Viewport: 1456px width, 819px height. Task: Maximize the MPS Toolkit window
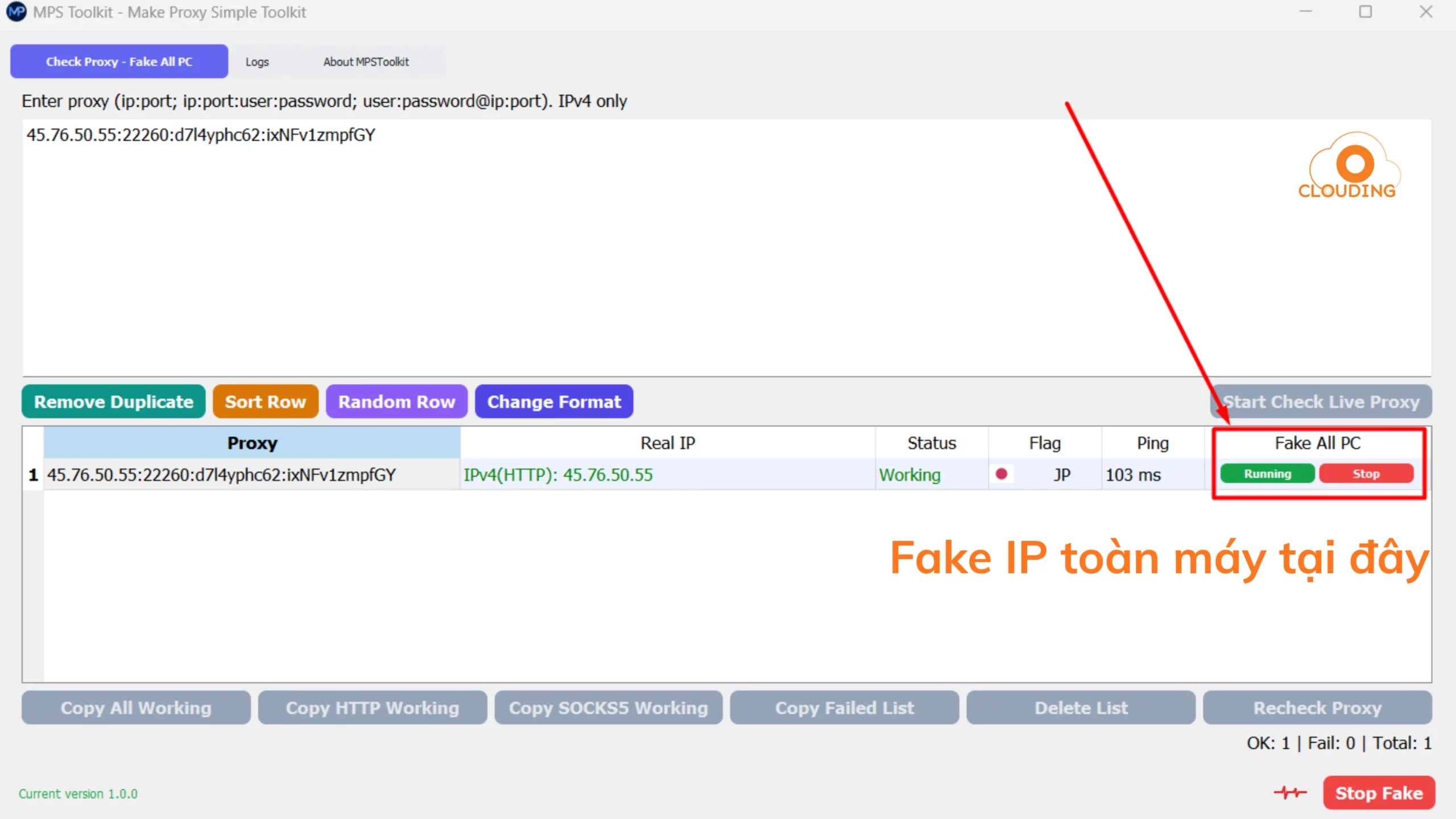1365,12
